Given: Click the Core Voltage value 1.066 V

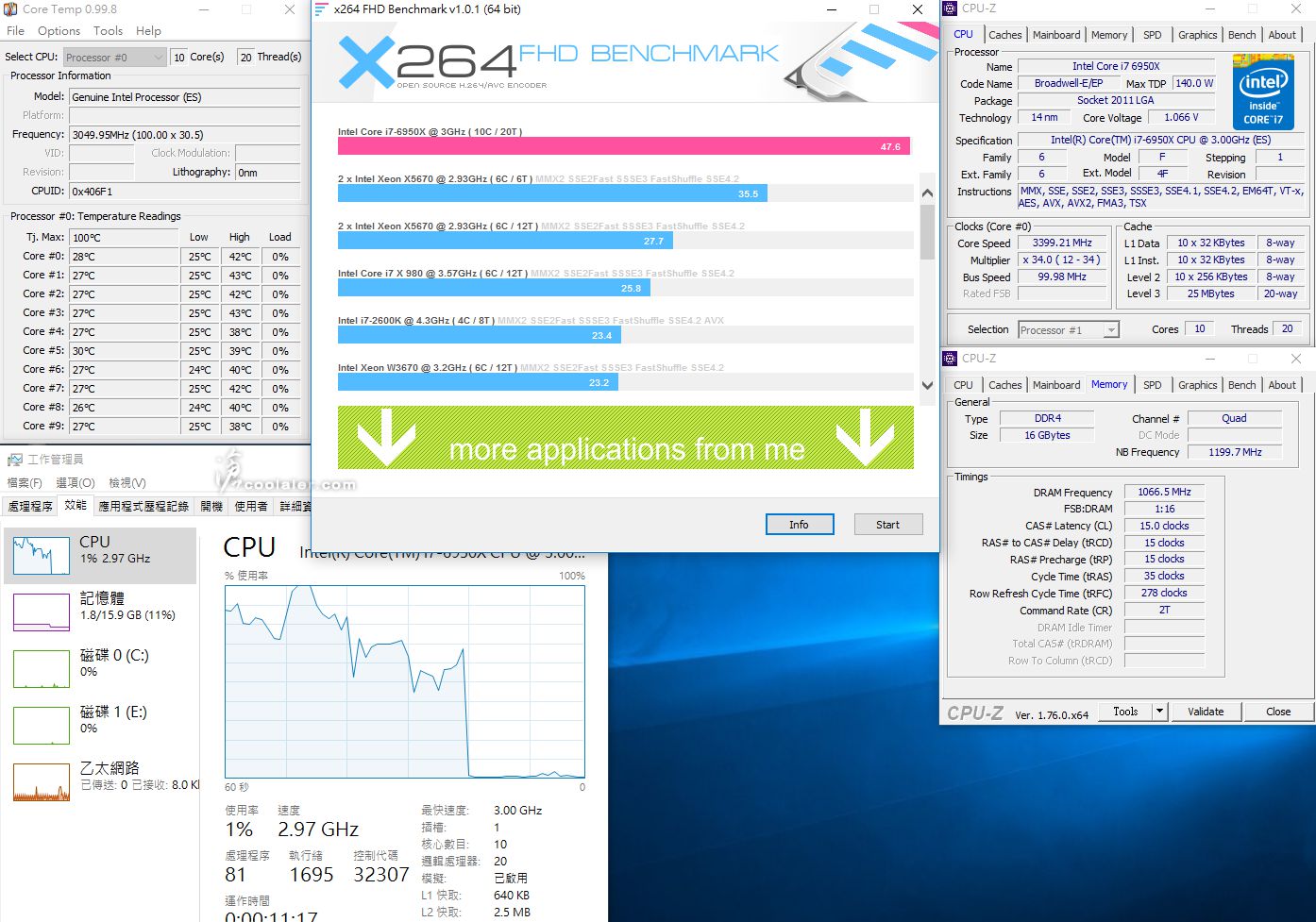Looking at the screenshot, I should 1181,117.
